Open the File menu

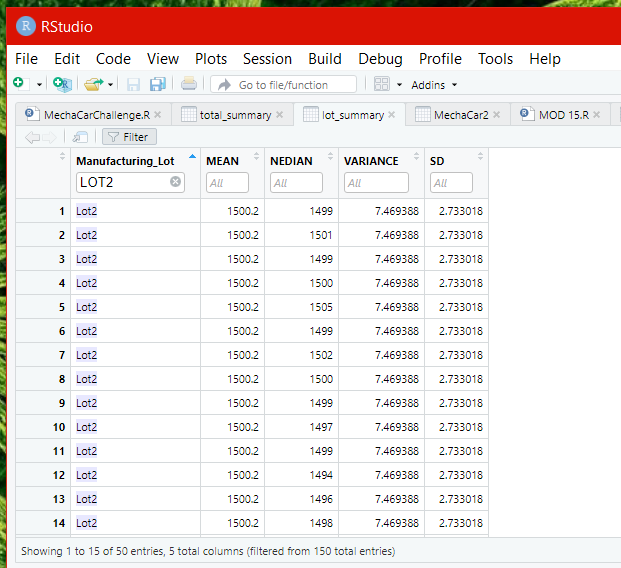point(27,59)
